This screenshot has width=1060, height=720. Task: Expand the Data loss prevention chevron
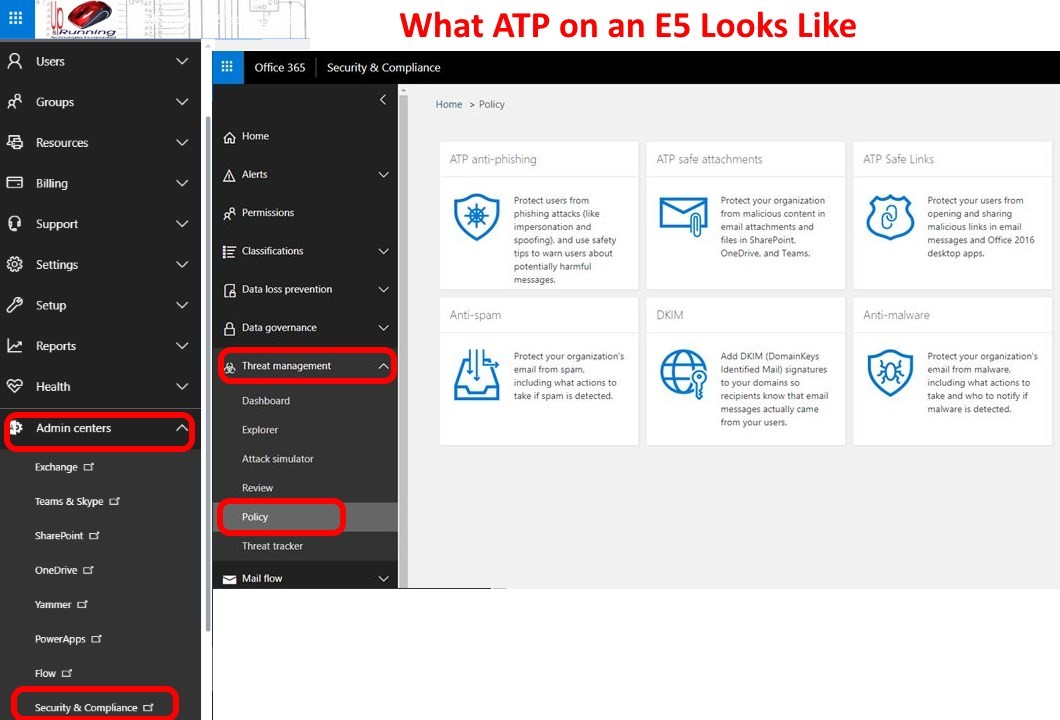(x=383, y=290)
